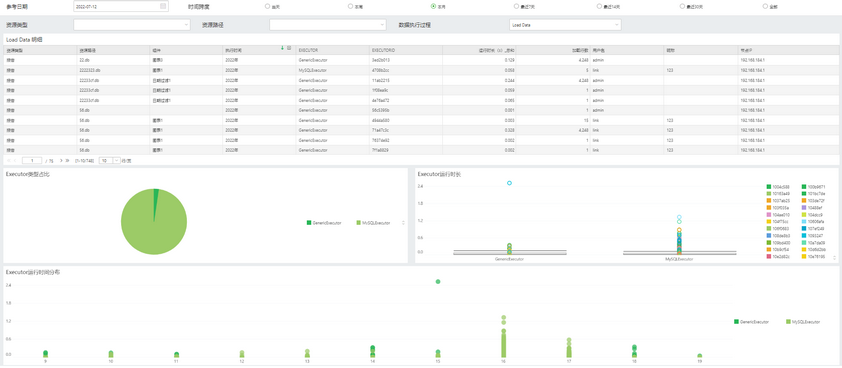The width and height of the screenshot is (842, 368).
Task: Click the reference date field 2022-07-12
Action: [x=121, y=6]
